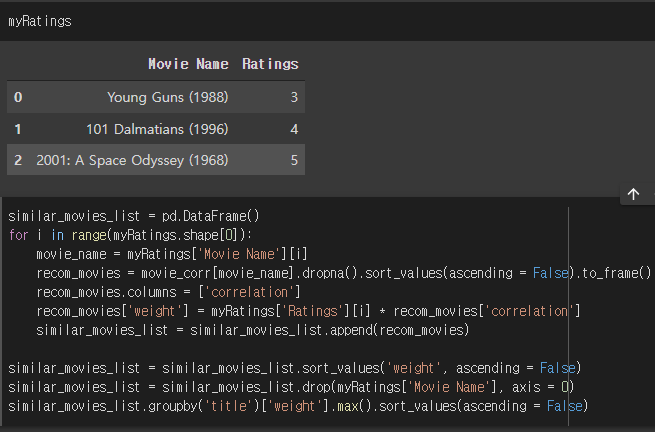Click the move-cell-up arrow icon

pos(633,194)
